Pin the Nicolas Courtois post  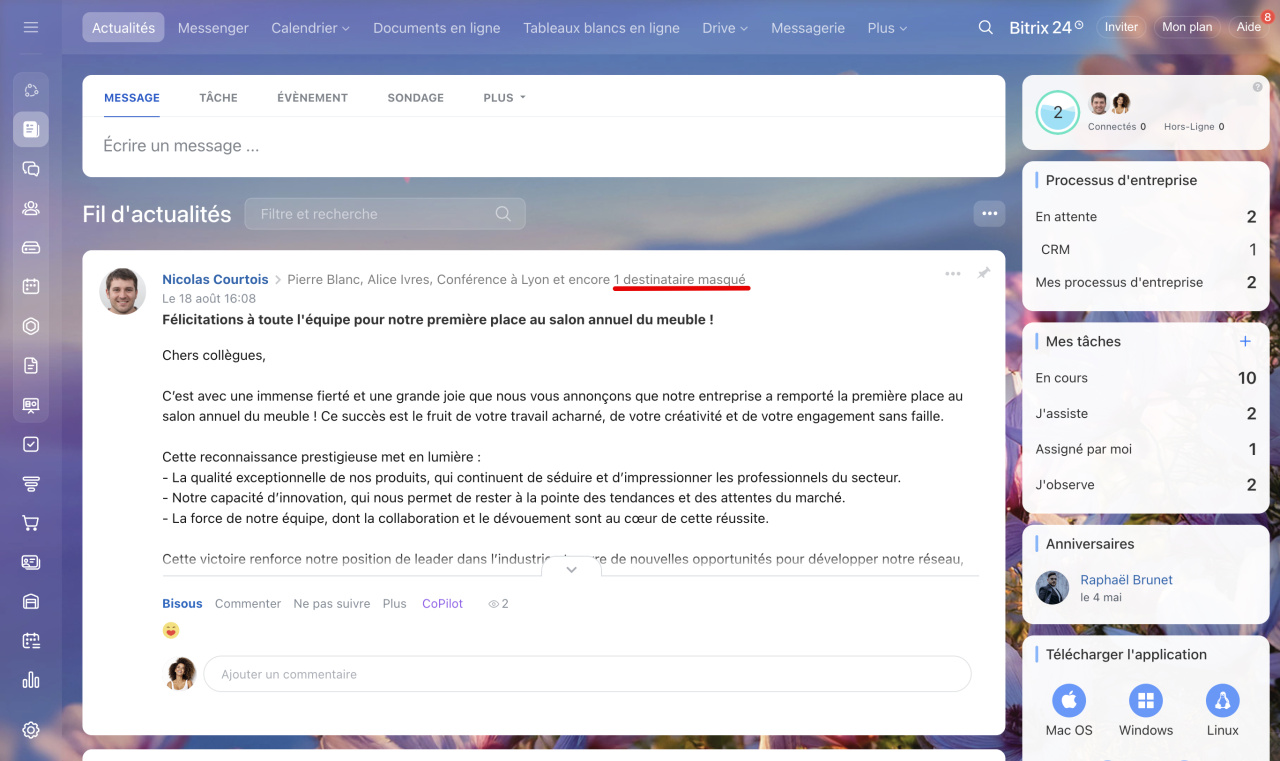tap(984, 273)
